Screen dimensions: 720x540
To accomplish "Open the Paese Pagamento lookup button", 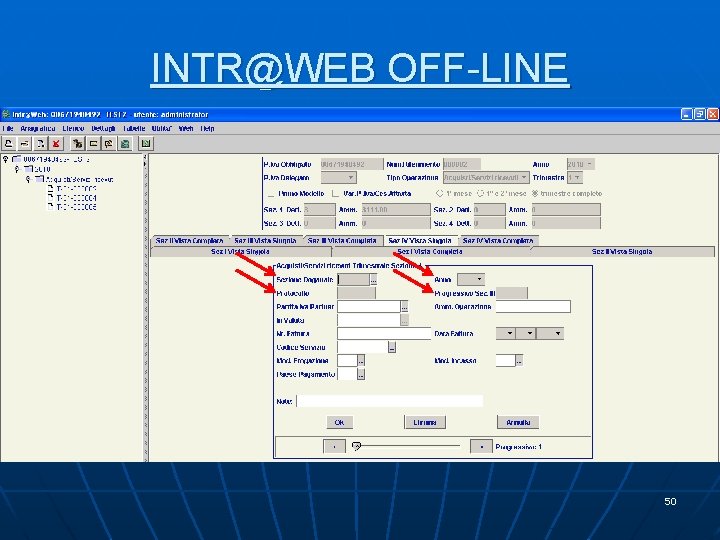I will click(x=361, y=375).
